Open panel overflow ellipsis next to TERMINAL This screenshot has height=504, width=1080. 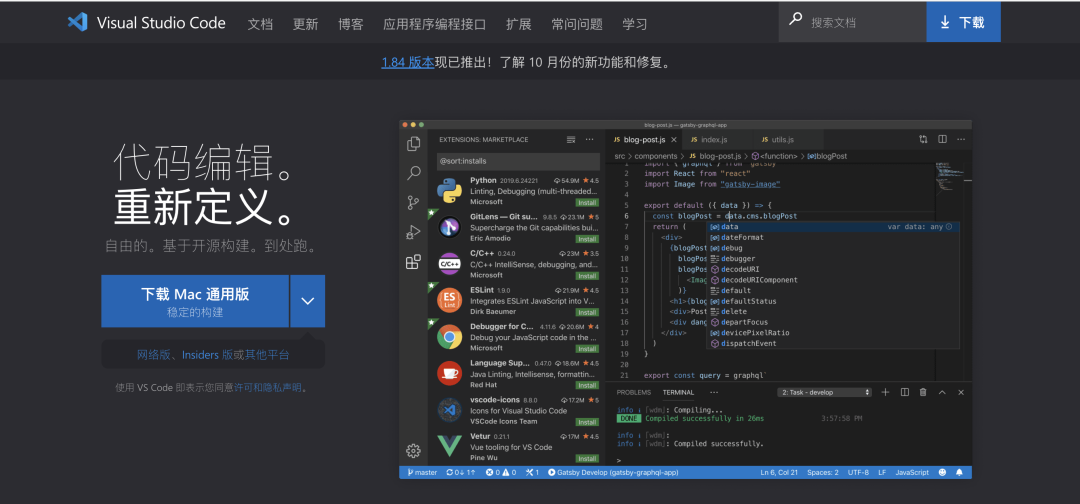(714, 392)
